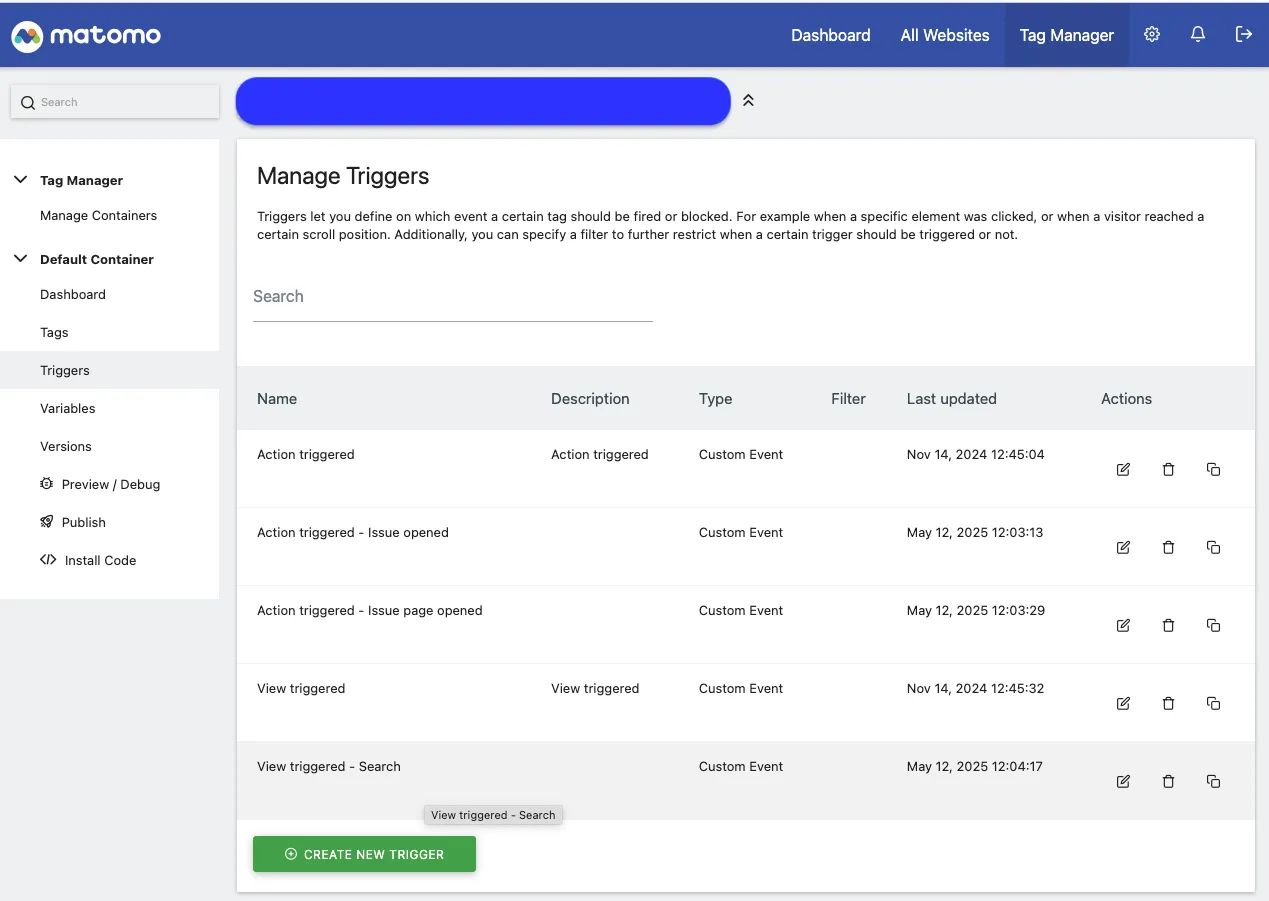This screenshot has height=901, width=1269.
Task: Click the Create New Trigger button
Action: point(364,854)
